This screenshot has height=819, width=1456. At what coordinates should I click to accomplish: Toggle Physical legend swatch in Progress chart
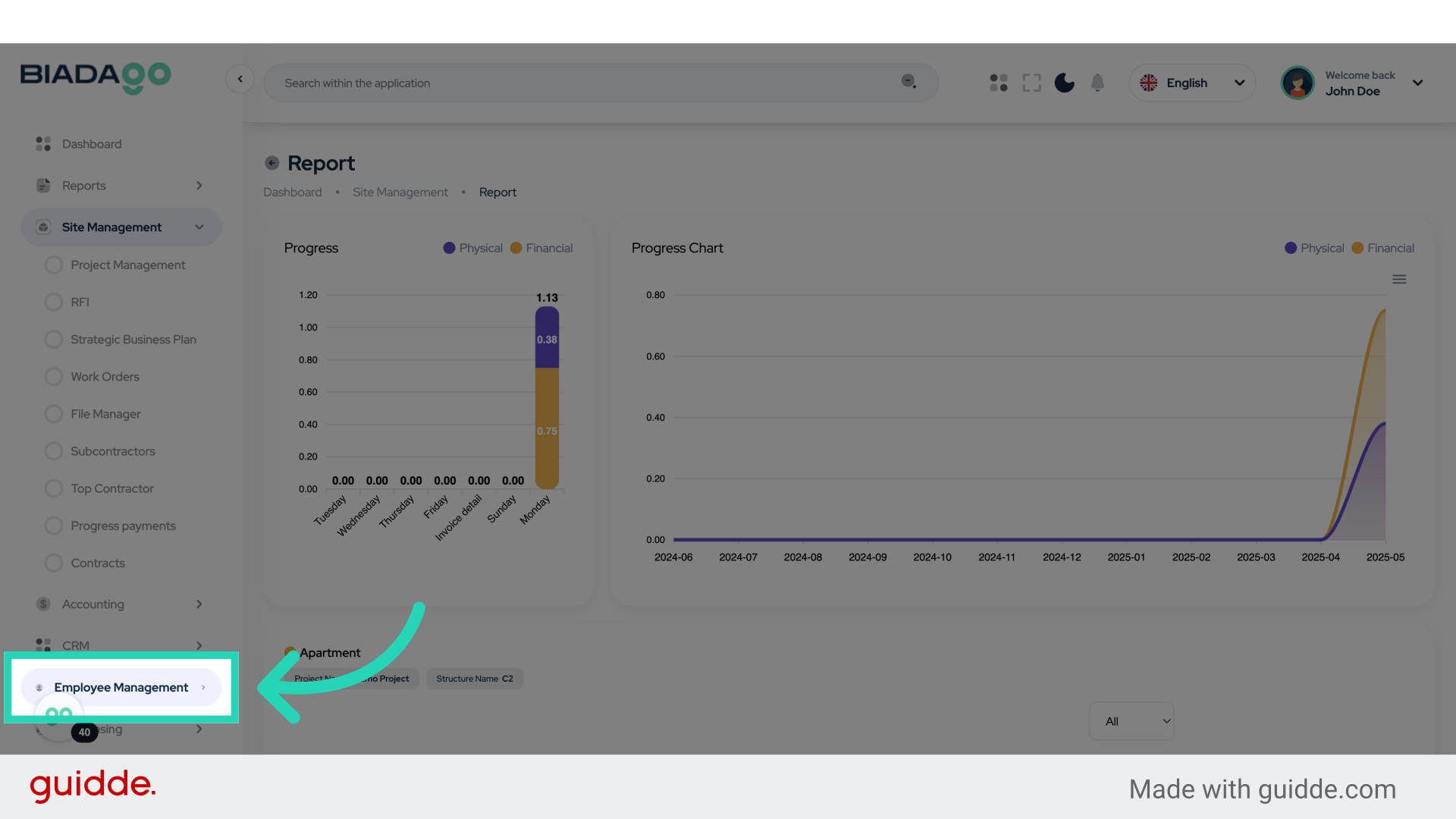[450, 248]
